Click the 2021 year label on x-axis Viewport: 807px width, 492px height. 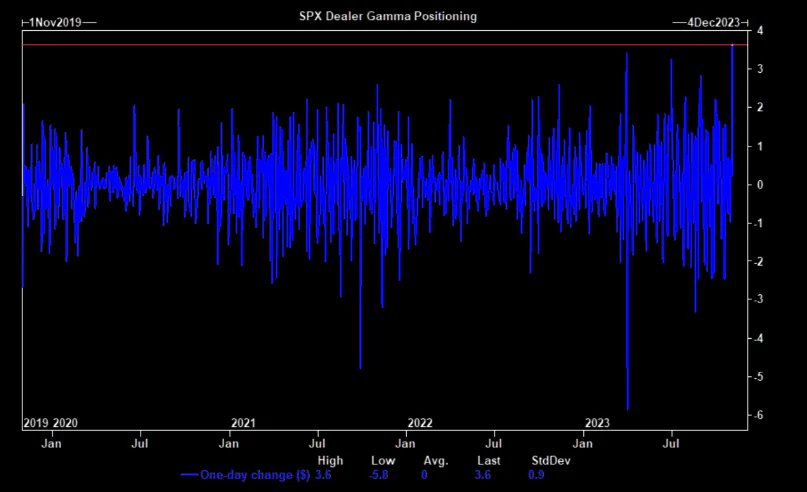[x=243, y=423]
